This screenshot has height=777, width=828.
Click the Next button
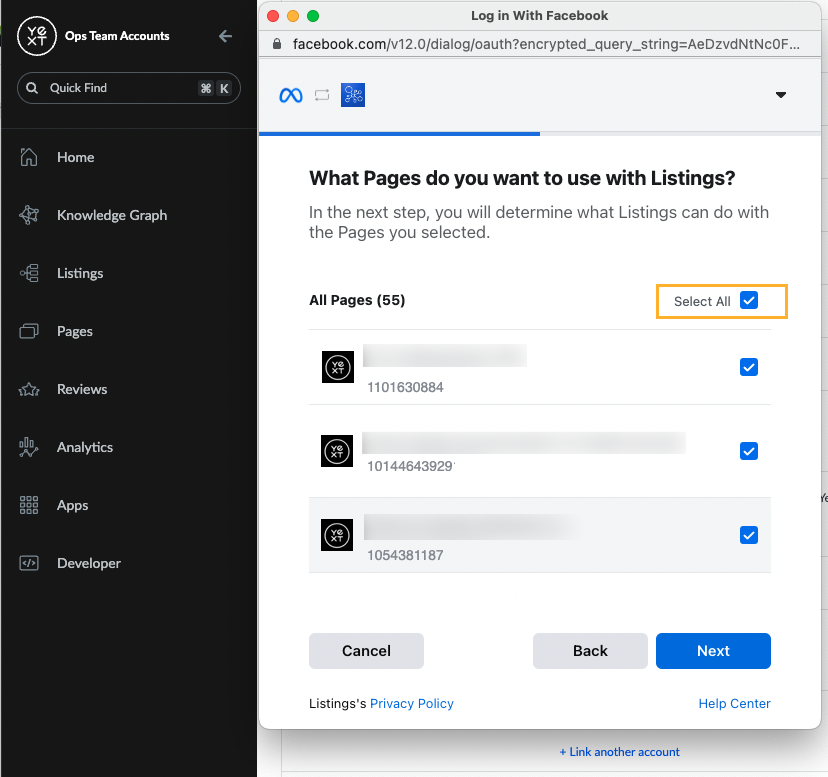[x=713, y=650]
